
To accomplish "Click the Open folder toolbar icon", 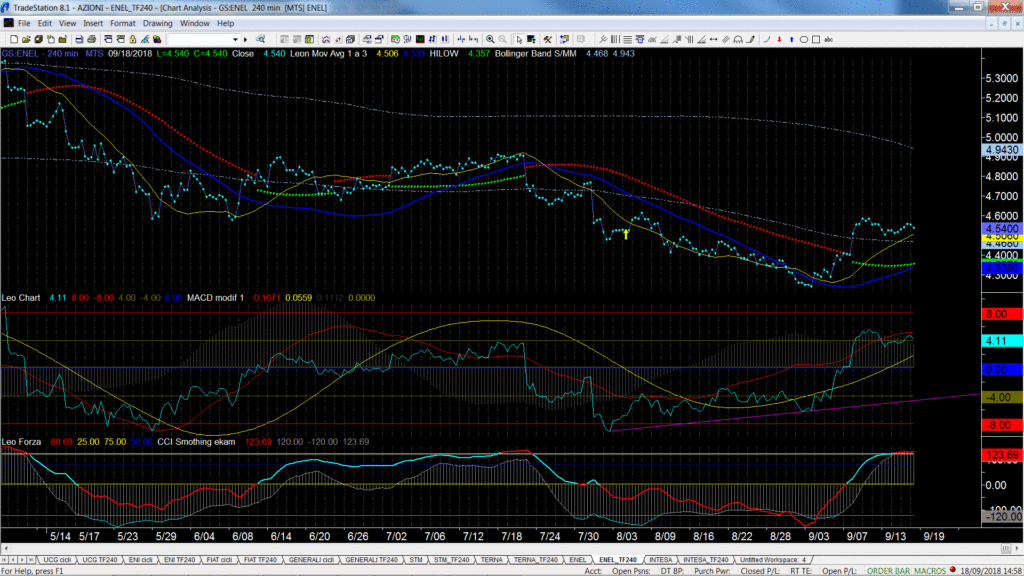I will (x=26, y=39).
